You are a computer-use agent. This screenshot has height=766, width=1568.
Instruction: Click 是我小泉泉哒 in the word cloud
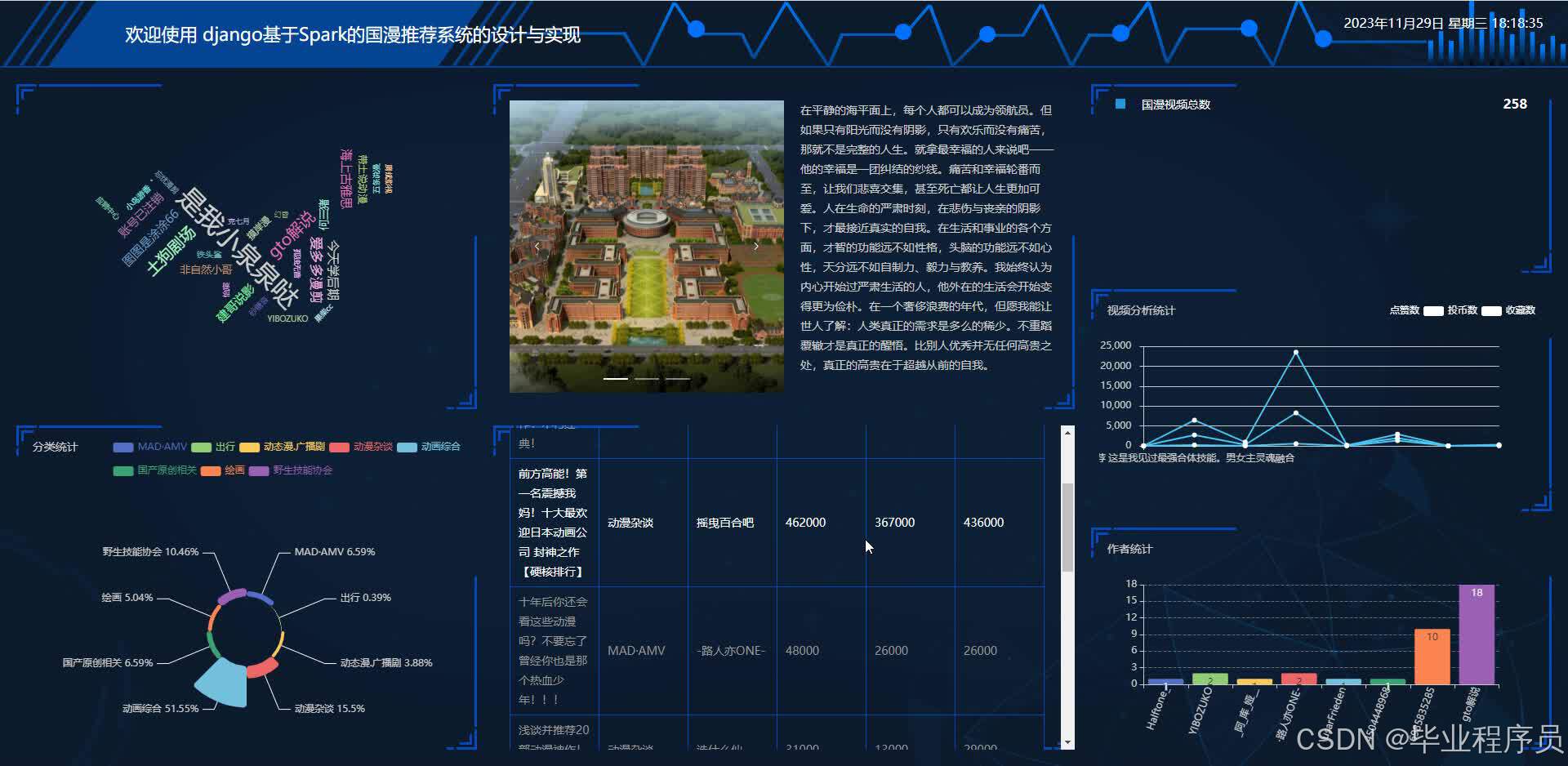[238, 247]
